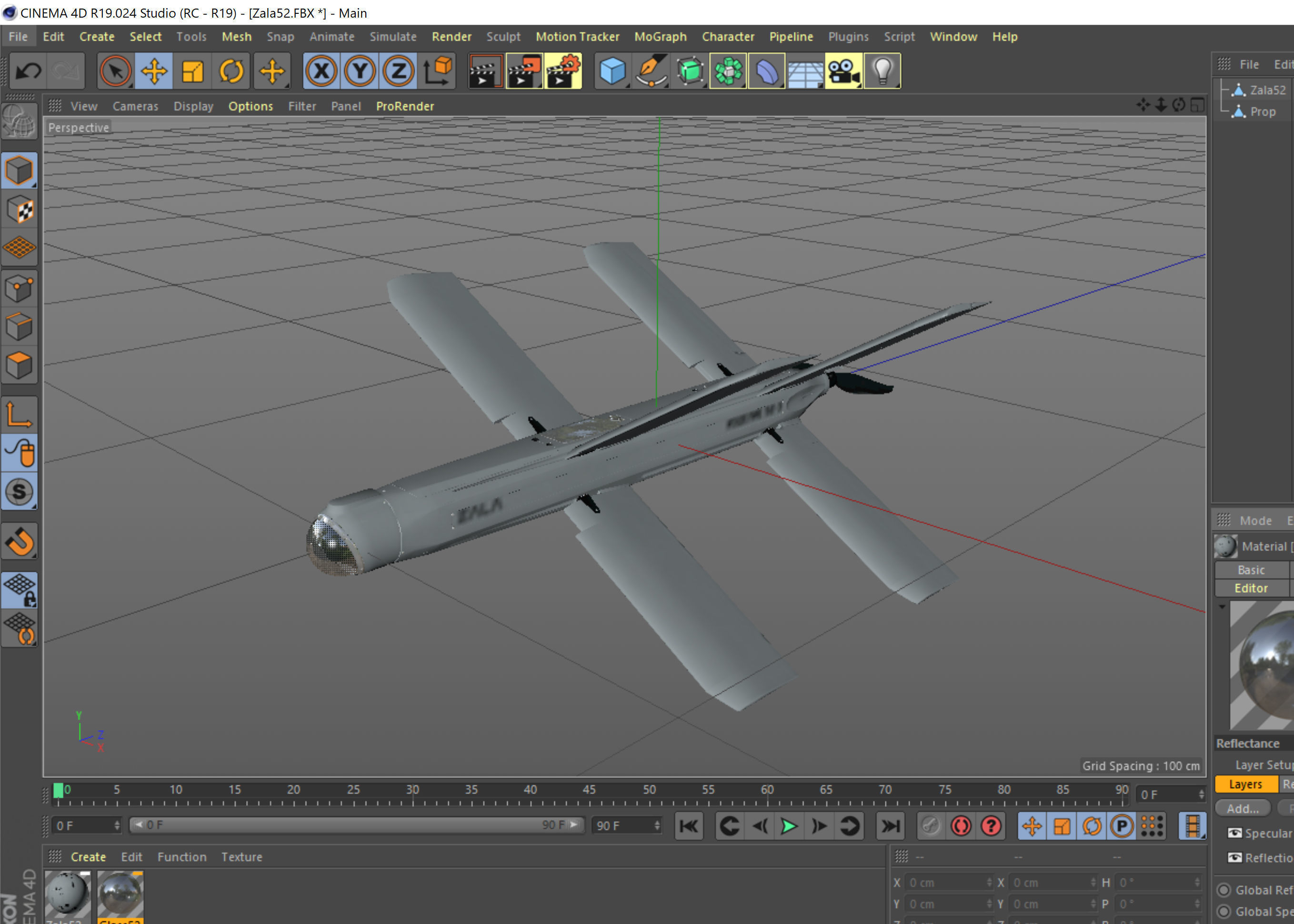Click Enable Axis L-shaped icon
This screenshot has height=924, width=1294.
pyautogui.click(x=20, y=414)
